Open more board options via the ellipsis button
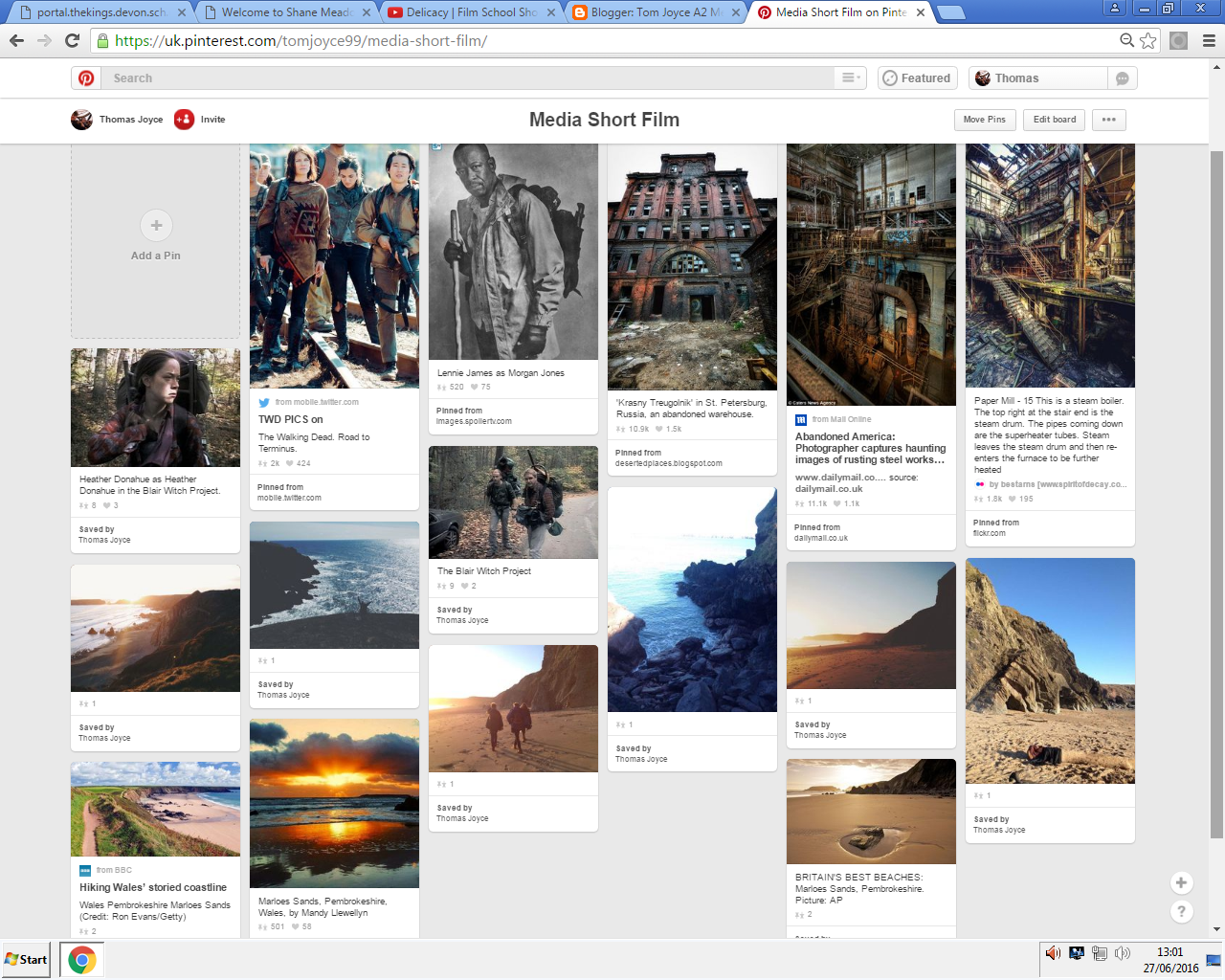Screen dimensions: 1225x980 click(1108, 119)
